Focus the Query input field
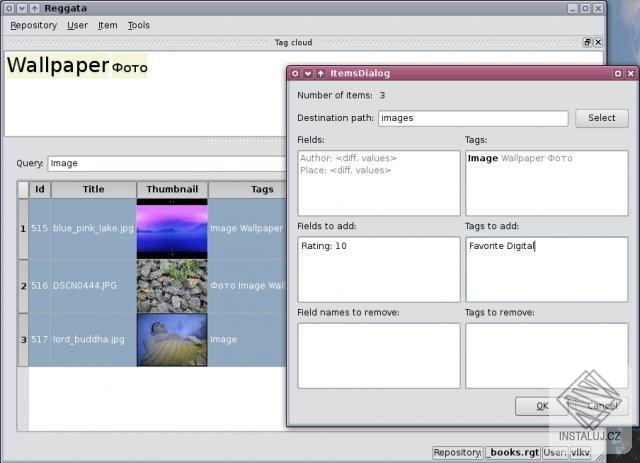Screen dimensions: 640x463 pyautogui.click(x=167, y=163)
